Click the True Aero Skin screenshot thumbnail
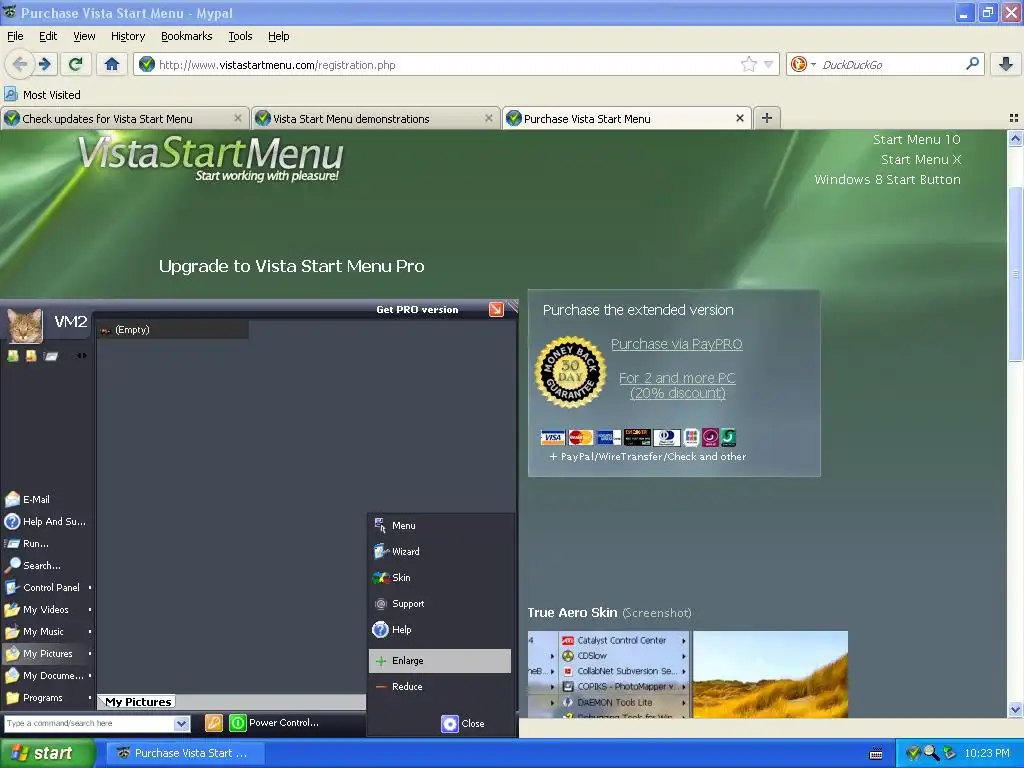Image resolution: width=1024 pixels, height=768 pixels. [x=688, y=674]
